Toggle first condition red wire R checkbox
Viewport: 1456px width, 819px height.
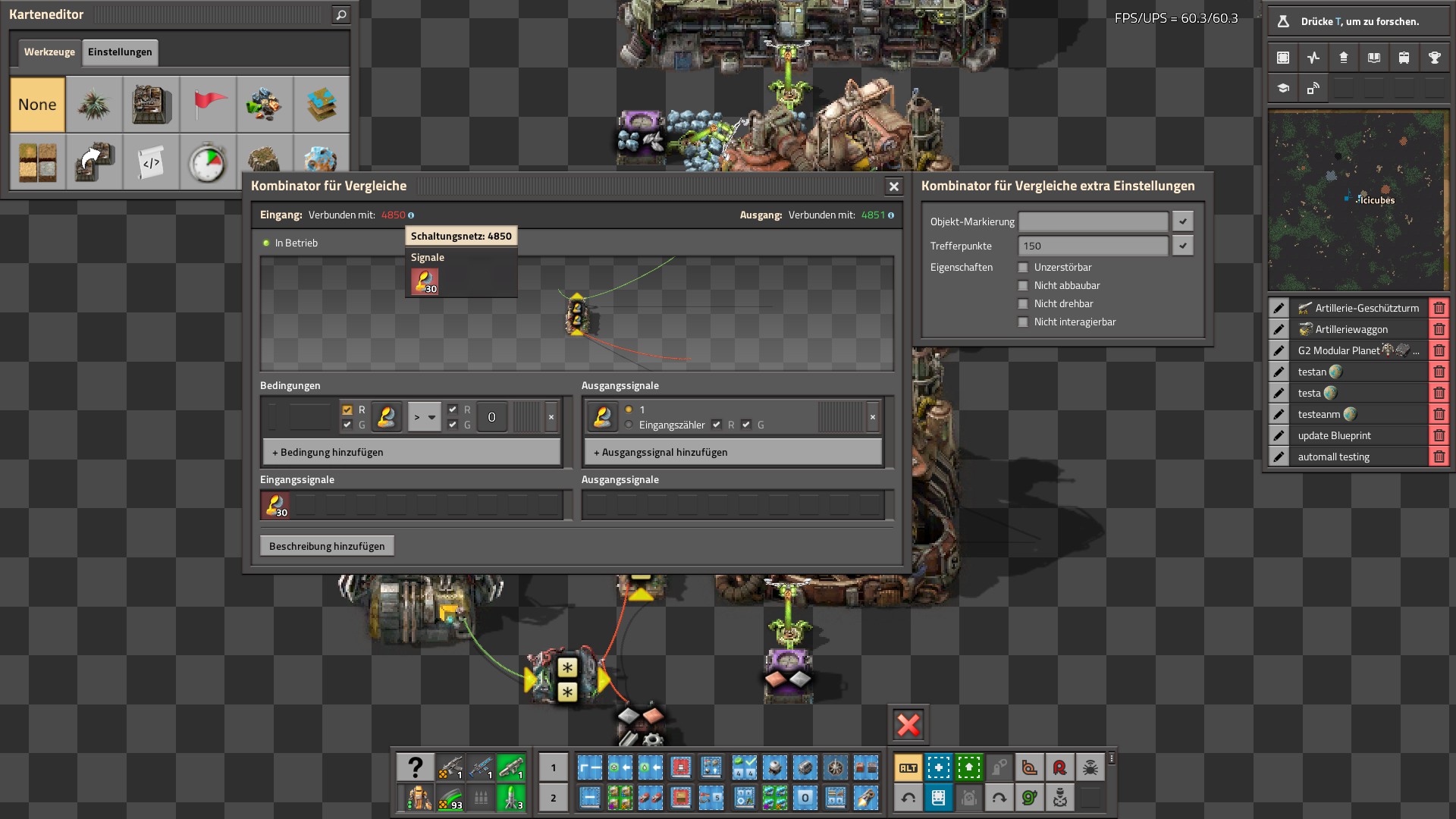[347, 409]
